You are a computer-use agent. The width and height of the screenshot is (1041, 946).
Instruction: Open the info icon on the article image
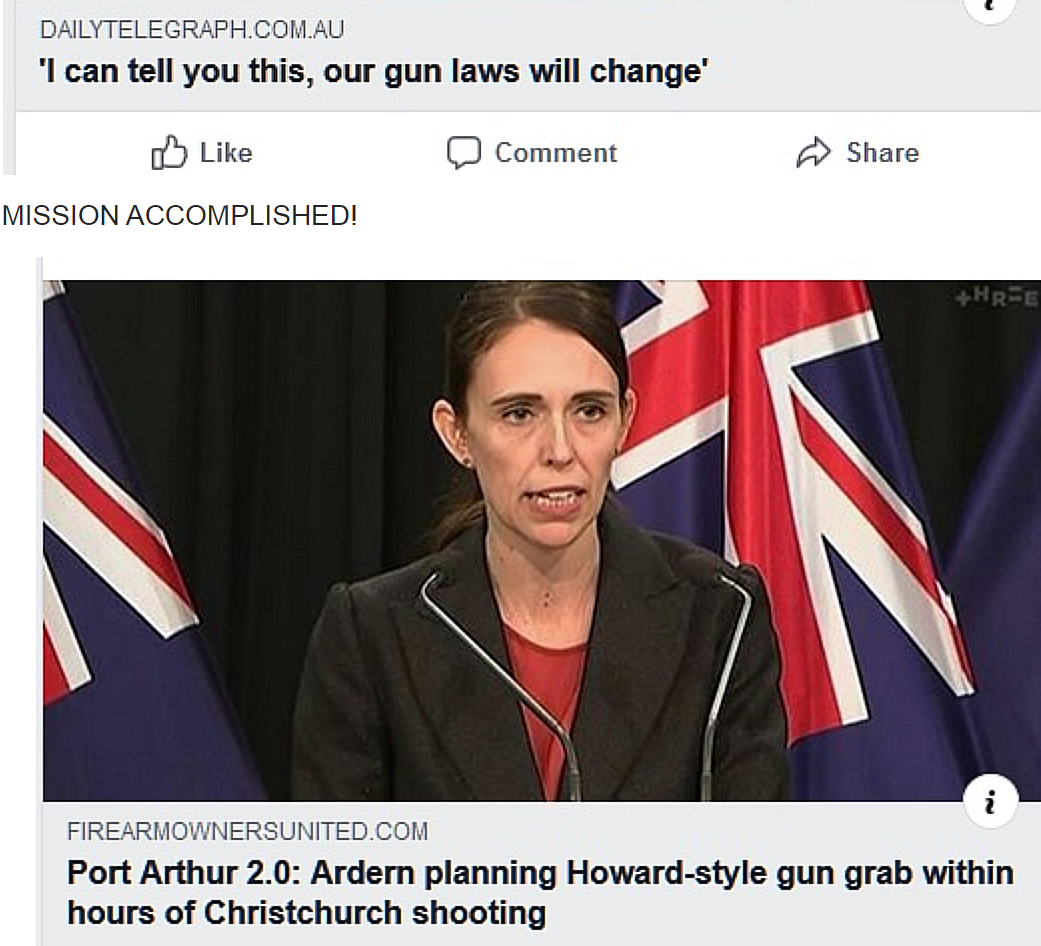pos(991,801)
